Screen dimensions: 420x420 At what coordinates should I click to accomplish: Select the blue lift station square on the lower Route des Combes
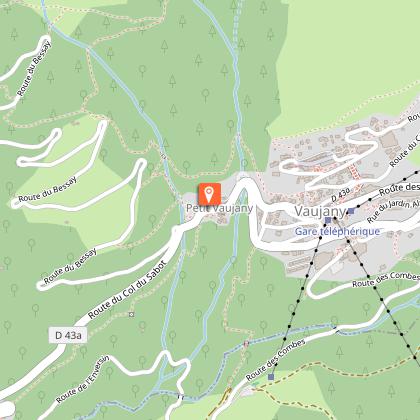click(271, 377)
